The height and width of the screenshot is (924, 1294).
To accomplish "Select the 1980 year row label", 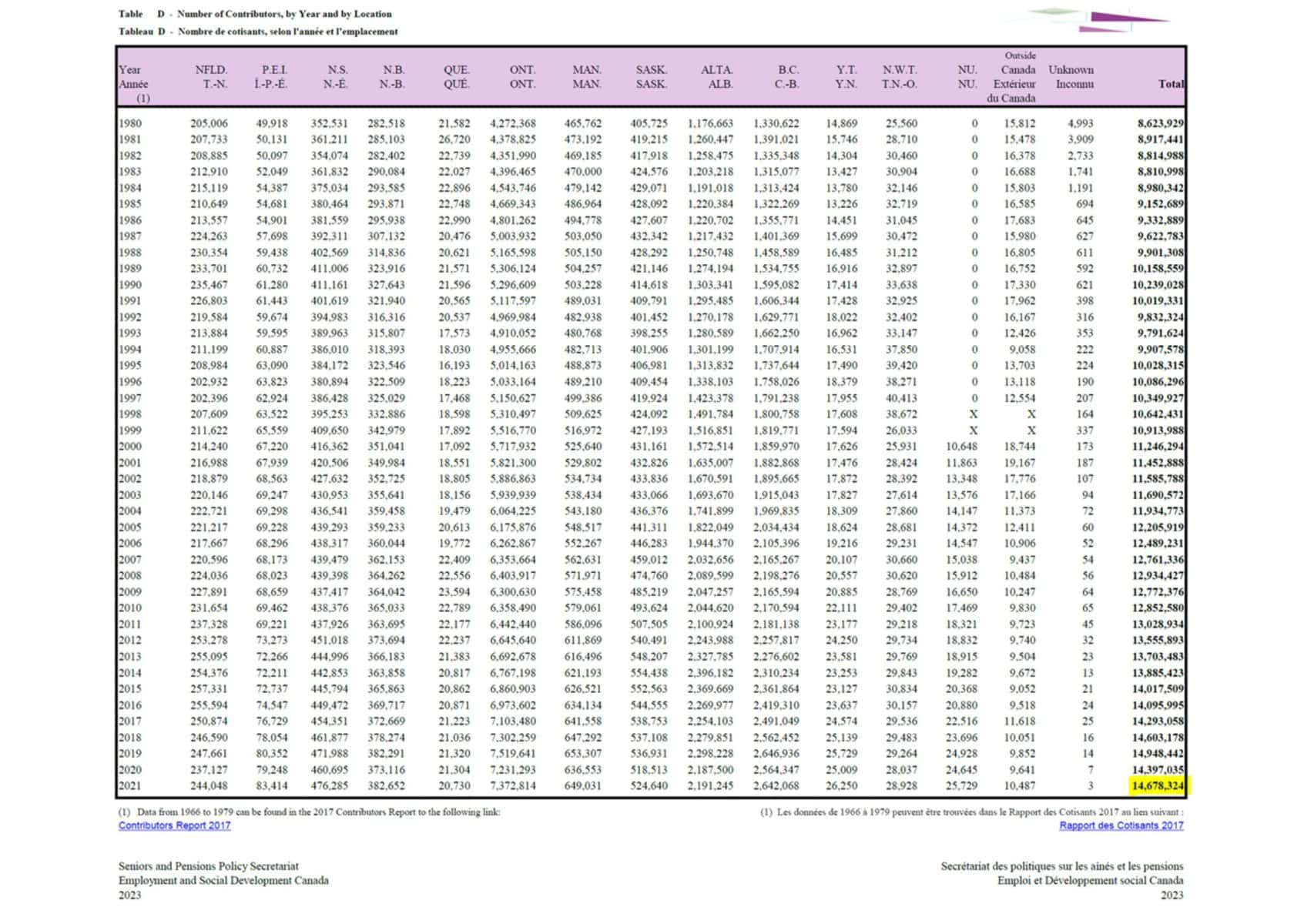I will (x=130, y=123).
